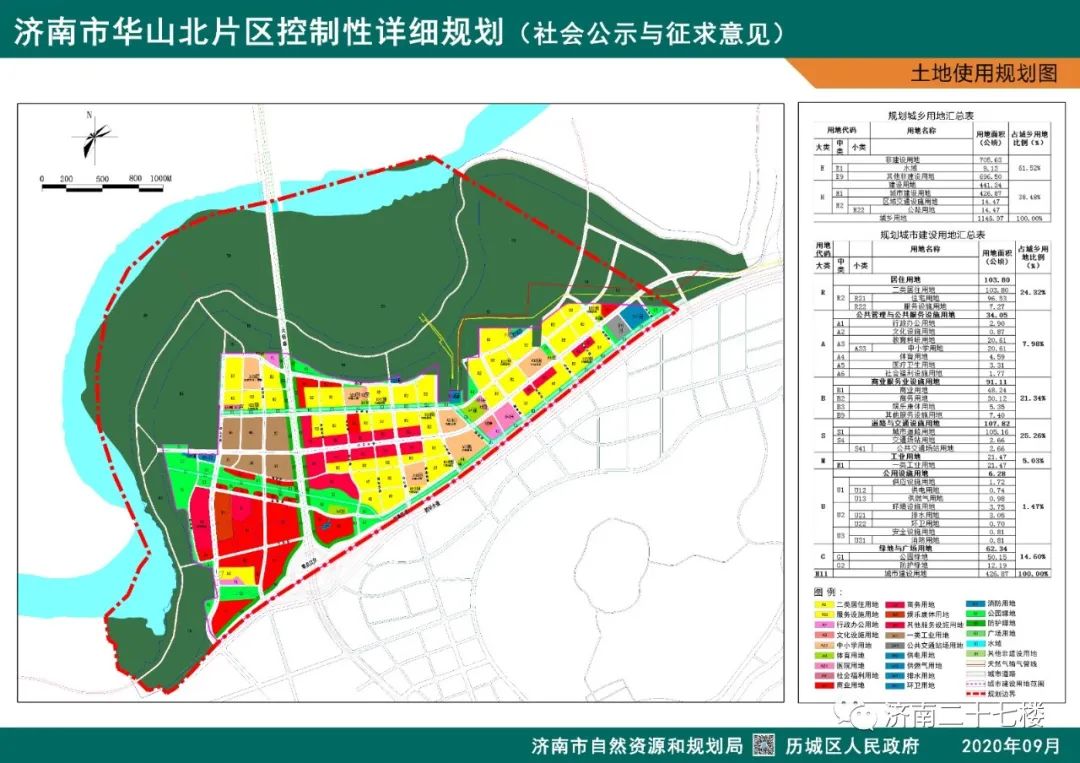Click the 中小学用地 legend swatch
This screenshot has width=1080, height=763.
(822, 647)
